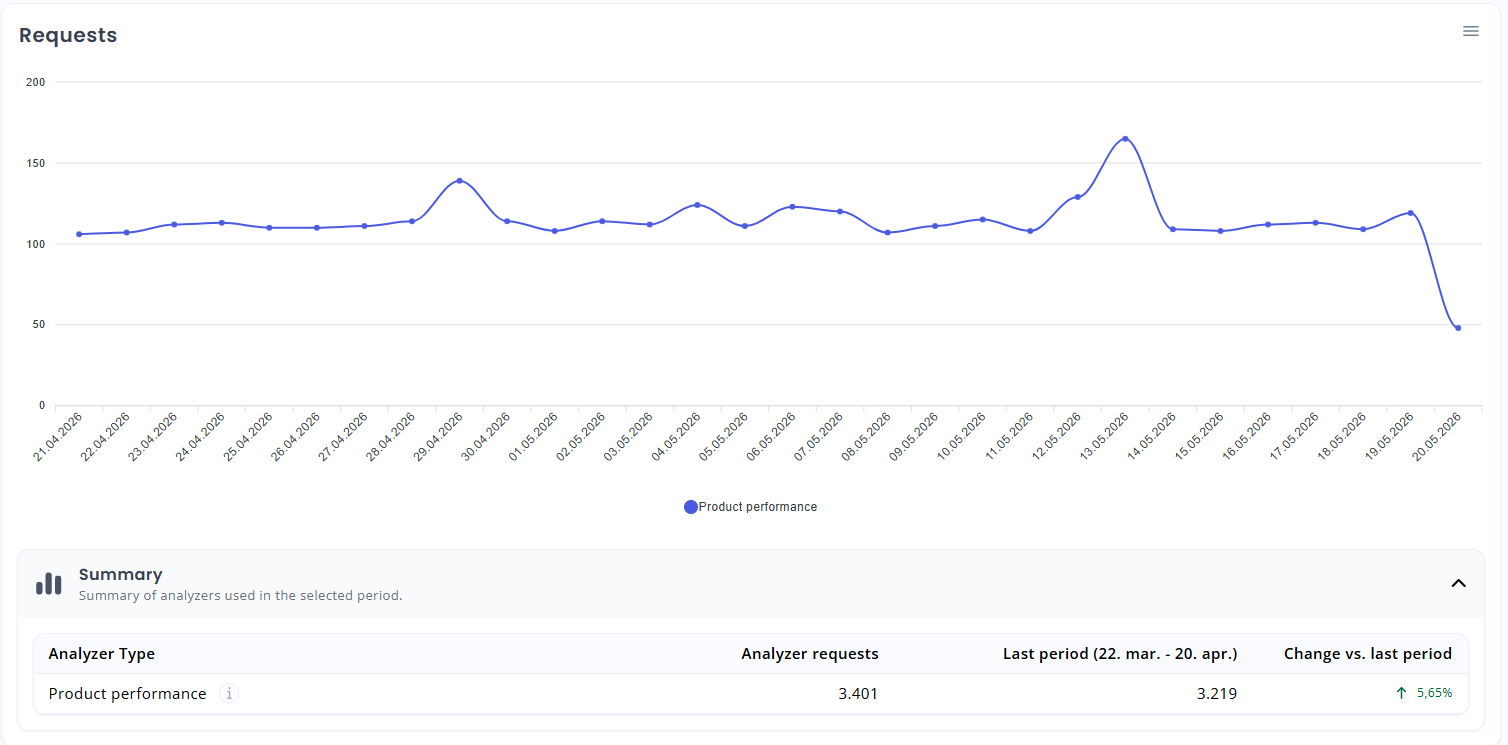Click the y-axis label 50
The height and width of the screenshot is (745, 1508).
(x=39, y=325)
